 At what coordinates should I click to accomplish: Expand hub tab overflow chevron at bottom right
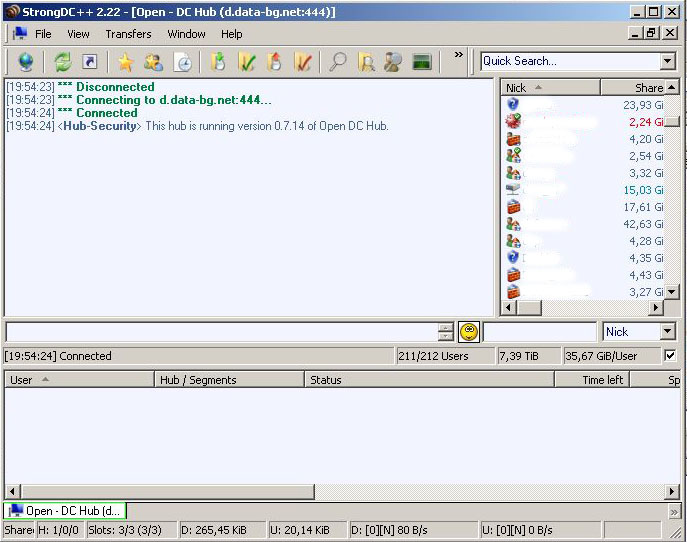(x=674, y=511)
